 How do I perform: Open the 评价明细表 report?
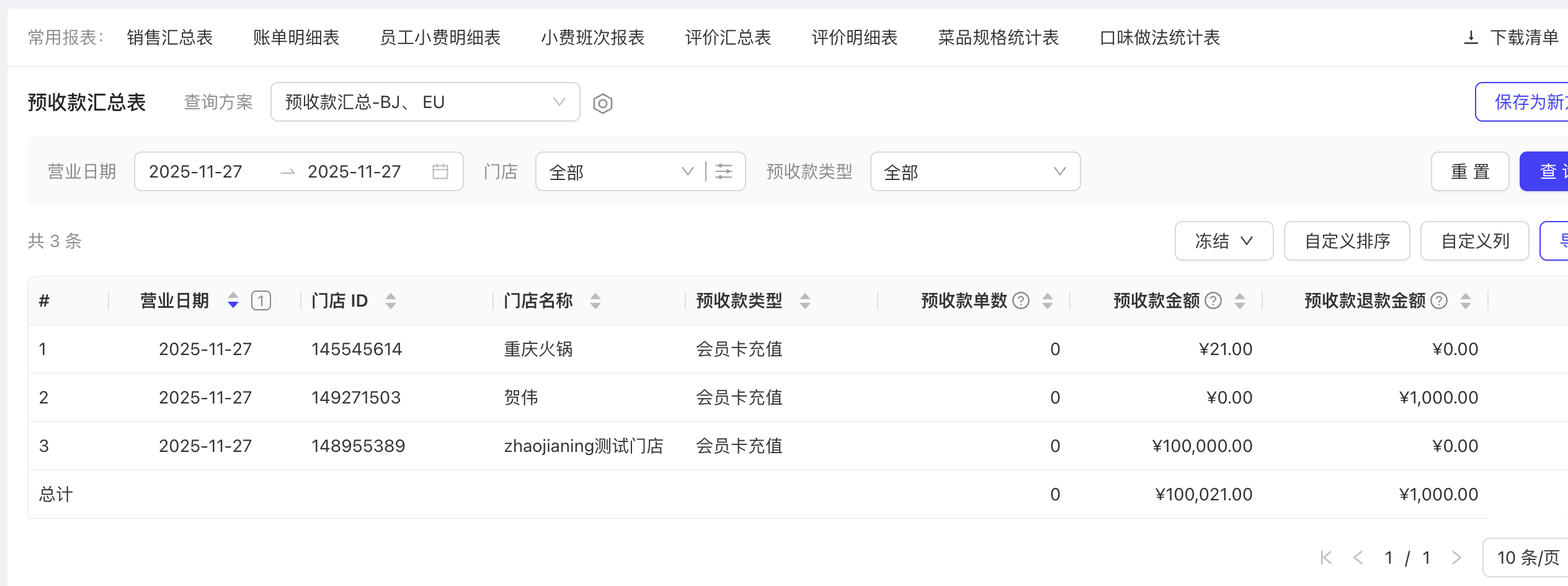click(x=854, y=38)
